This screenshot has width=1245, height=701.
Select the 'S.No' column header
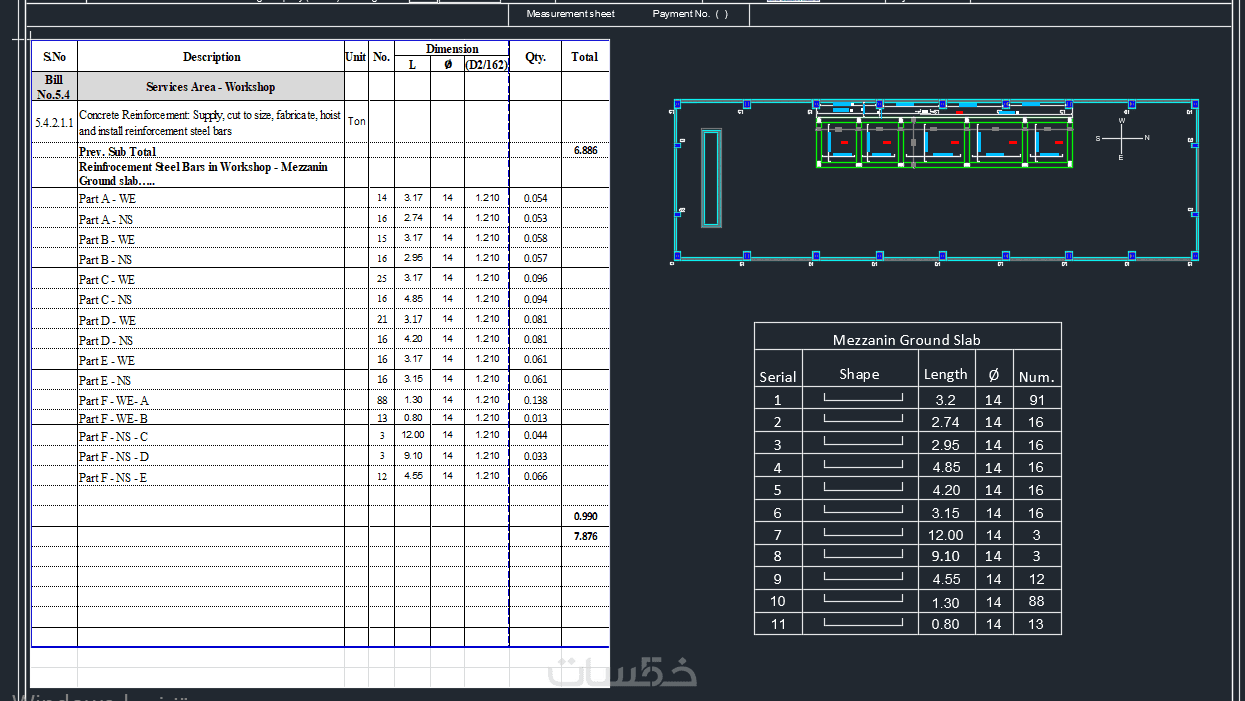pos(54,57)
